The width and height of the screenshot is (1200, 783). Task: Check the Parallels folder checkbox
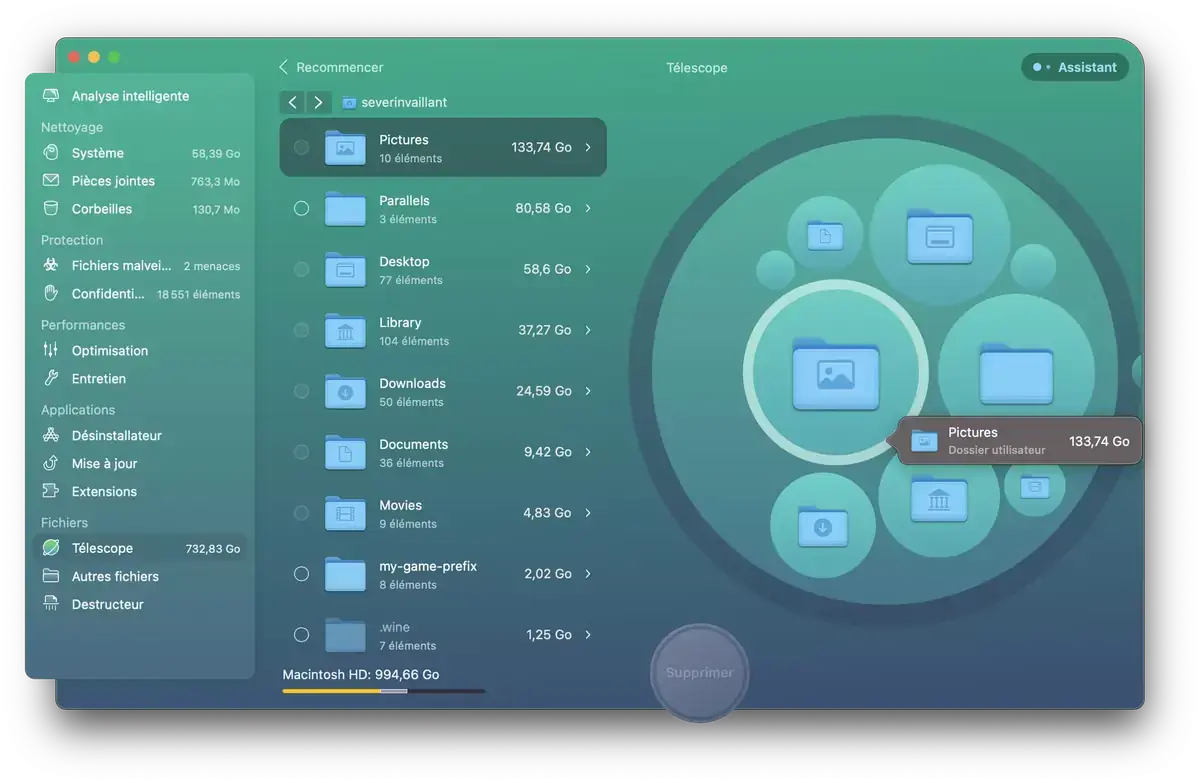(301, 209)
